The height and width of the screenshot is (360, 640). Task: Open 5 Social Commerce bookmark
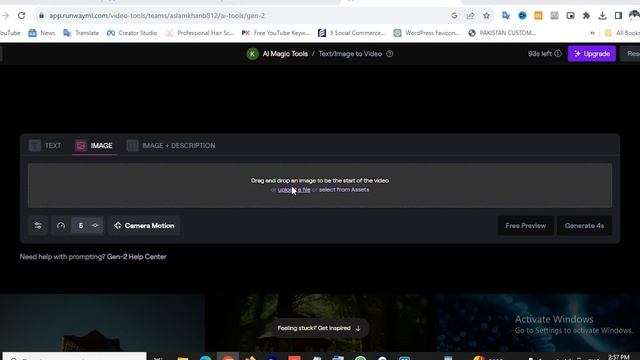coord(351,33)
